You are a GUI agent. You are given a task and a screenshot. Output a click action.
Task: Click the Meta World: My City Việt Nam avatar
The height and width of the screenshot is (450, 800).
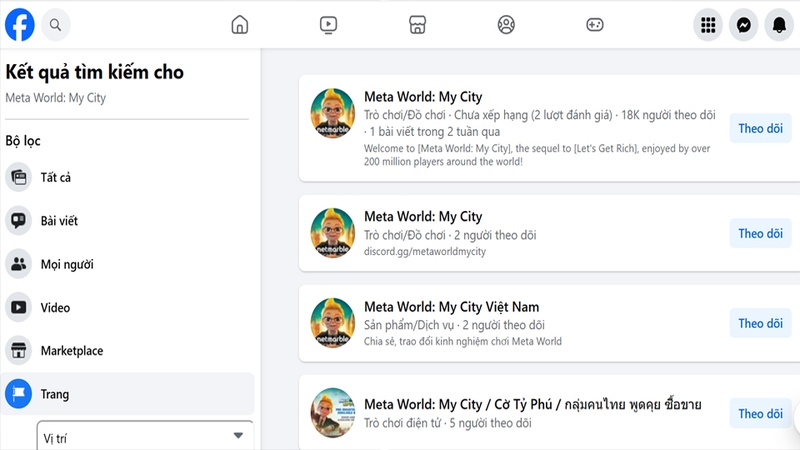(x=333, y=322)
